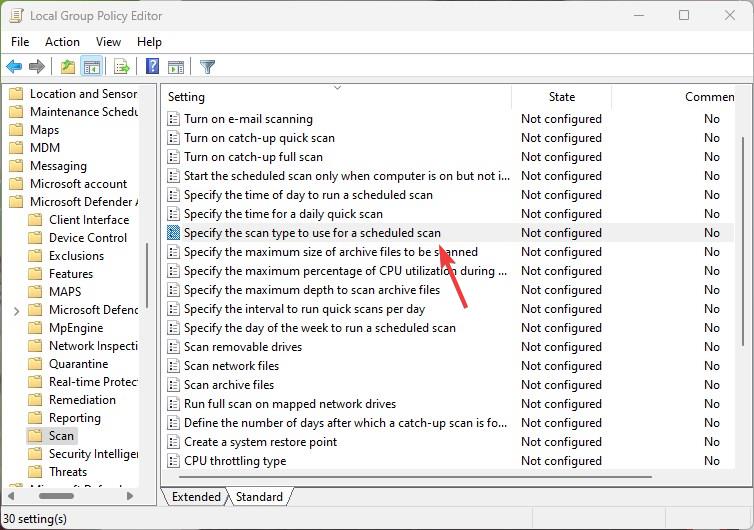Select the Remediation folder
This screenshot has width=754, height=530.
click(82, 400)
